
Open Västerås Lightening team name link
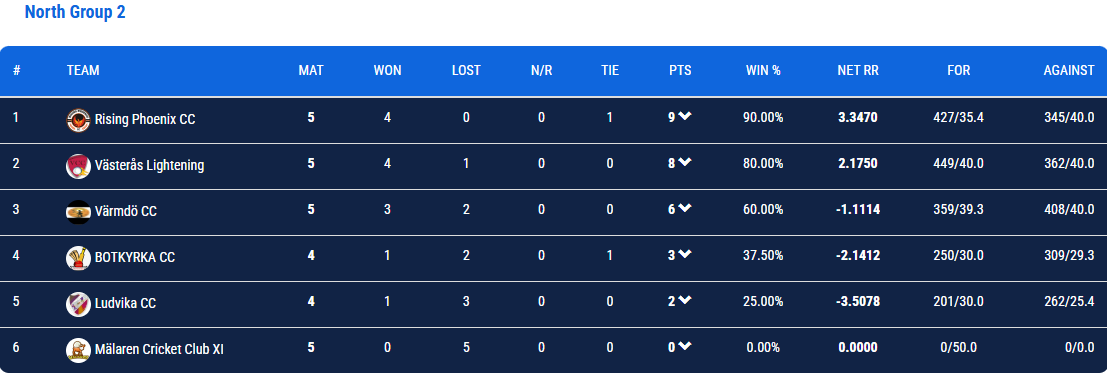pos(149,165)
